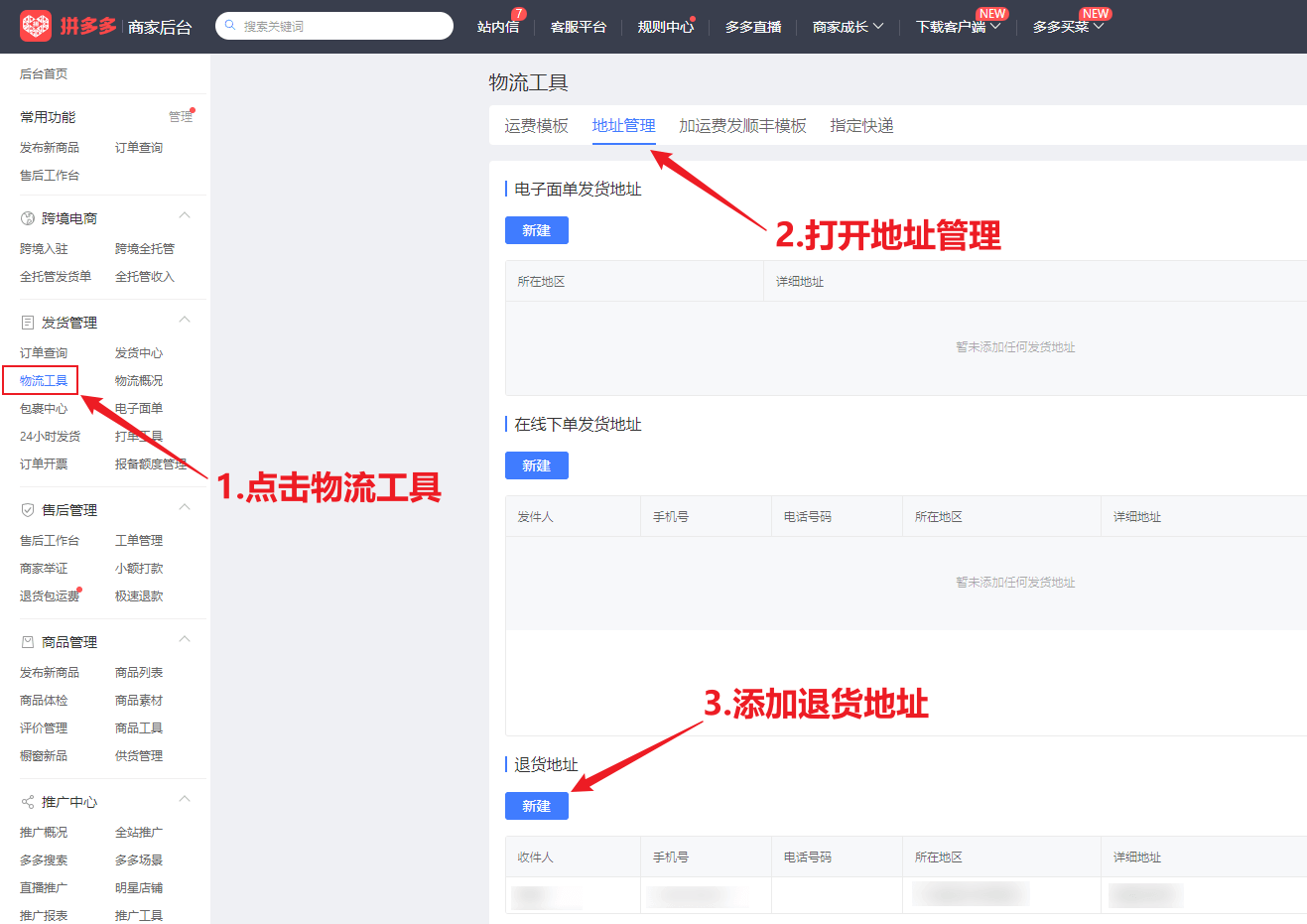Viewport: 1307px width, 924px height.
Task: Open 商家举证 link
Action: [44, 569]
